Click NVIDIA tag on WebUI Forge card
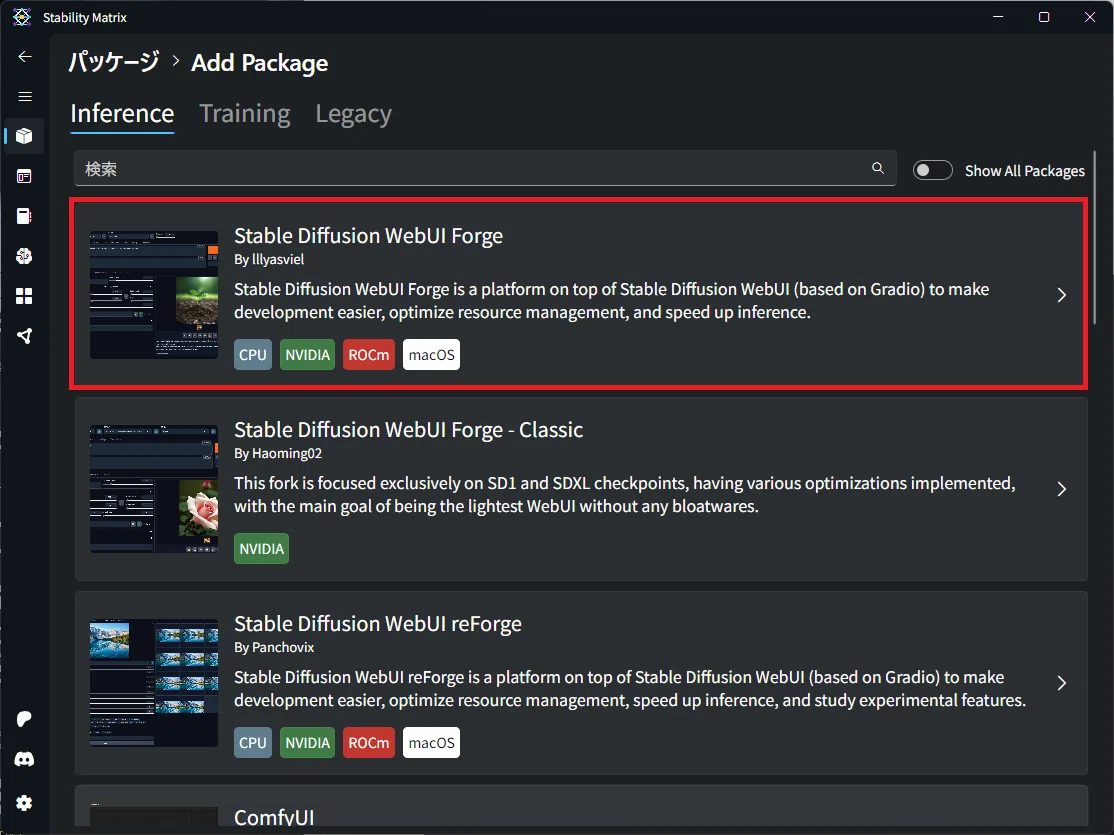Image resolution: width=1114 pixels, height=835 pixels. point(308,355)
